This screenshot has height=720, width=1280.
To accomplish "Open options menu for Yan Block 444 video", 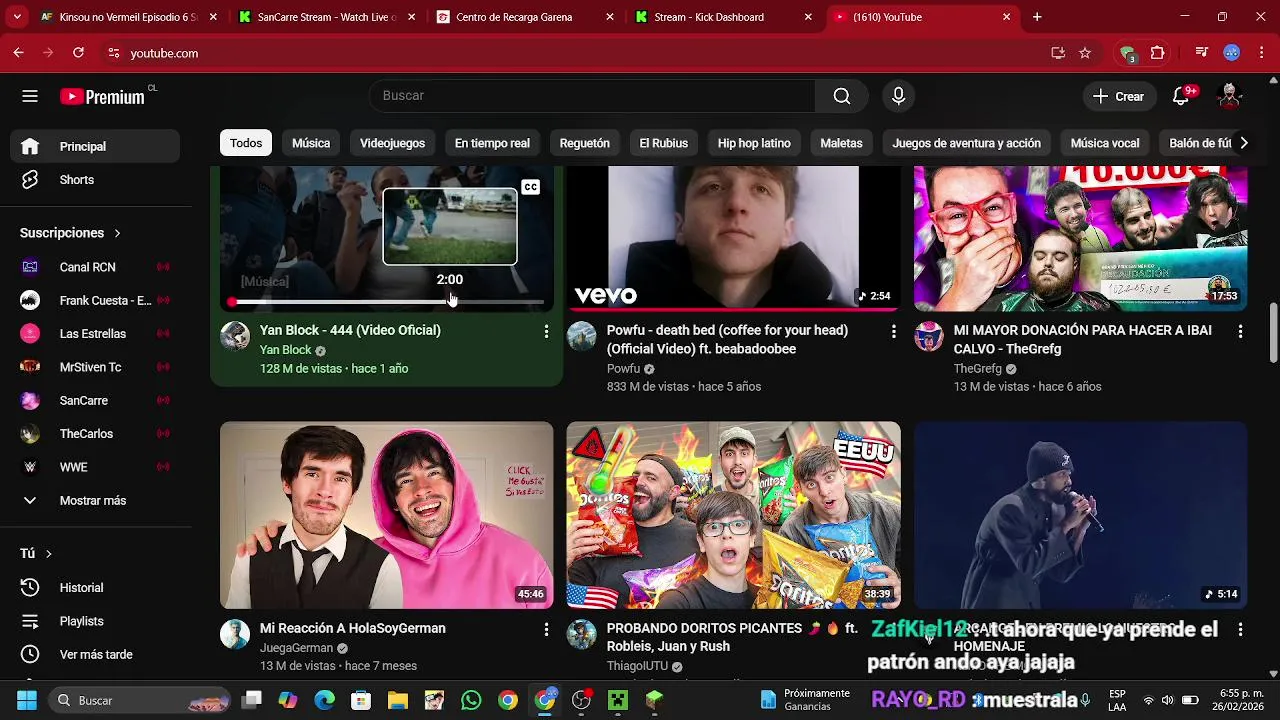I will pyautogui.click(x=546, y=331).
